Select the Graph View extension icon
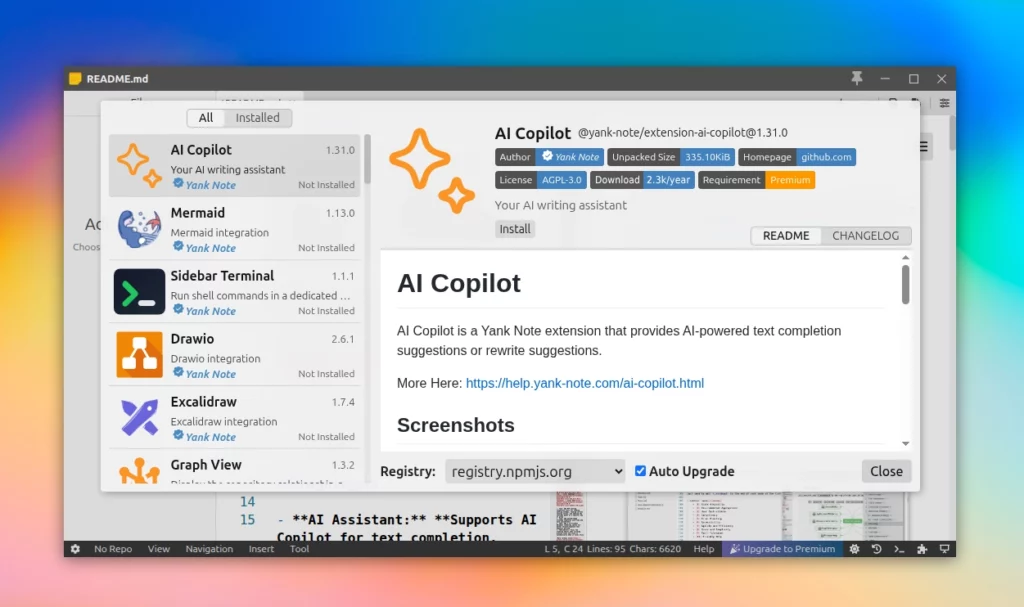The width and height of the screenshot is (1024, 607). pyautogui.click(x=139, y=470)
